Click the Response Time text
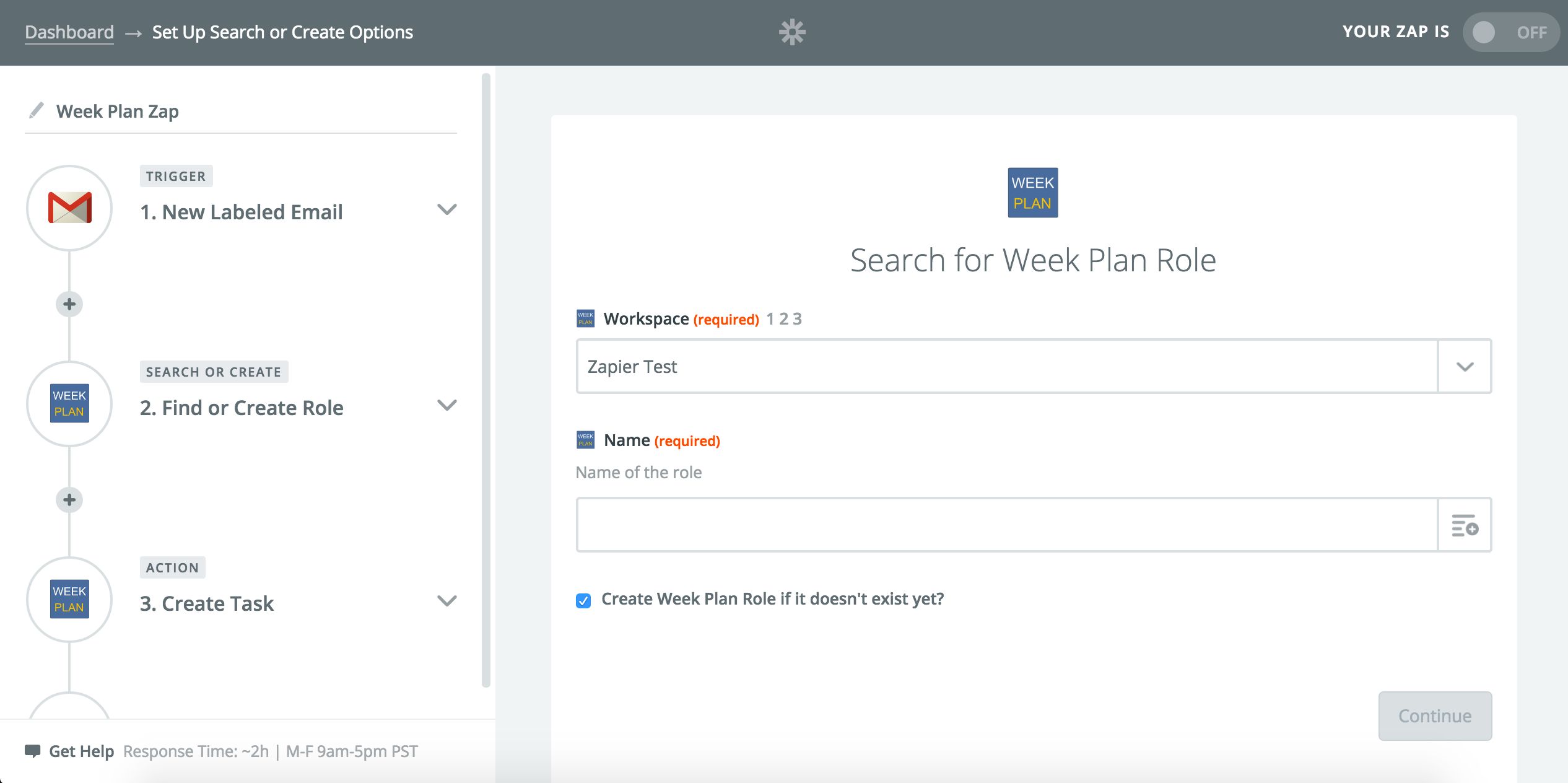1568x783 pixels. tap(271, 751)
